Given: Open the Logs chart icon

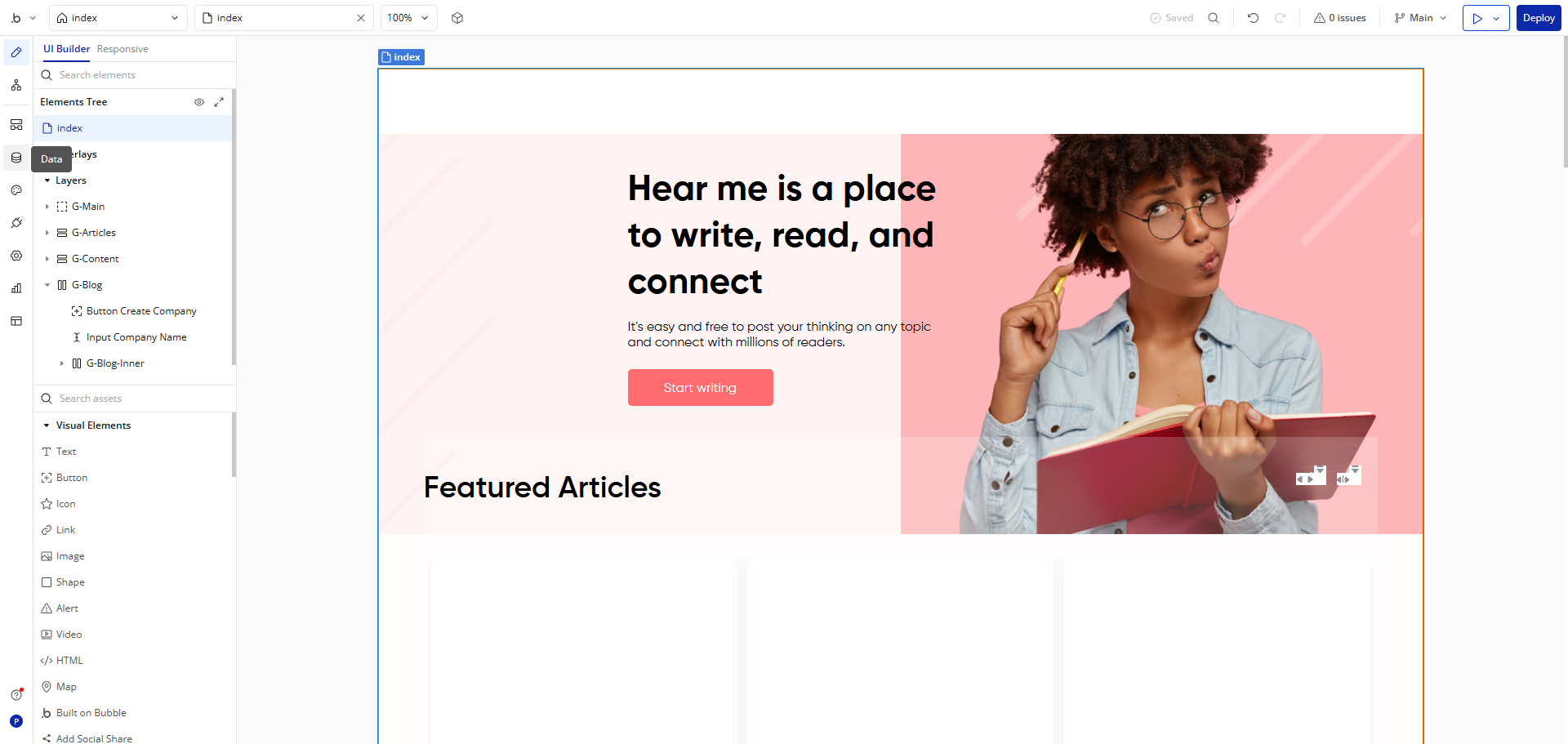Looking at the screenshot, I should pos(16,288).
